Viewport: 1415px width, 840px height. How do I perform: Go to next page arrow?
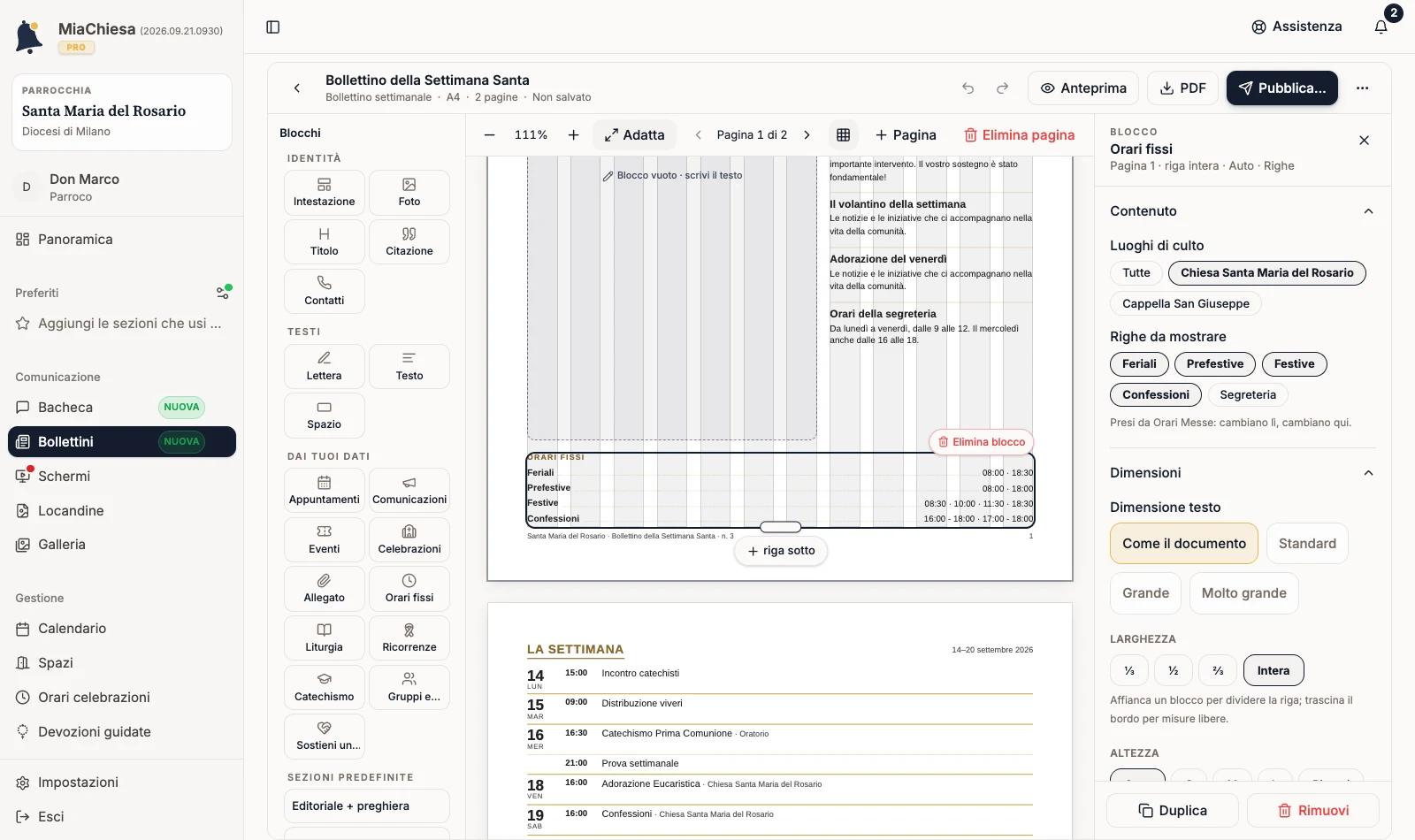pyautogui.click(x=807, y=135)
